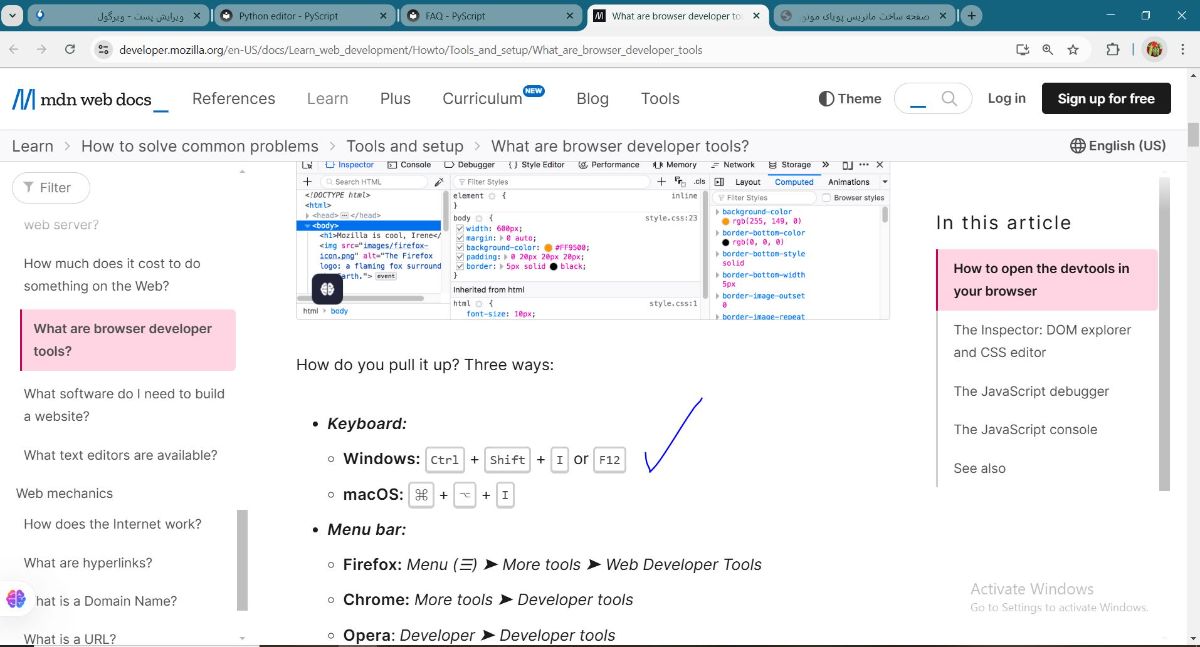1200x647 pixels.
Task: View site information beside the URL
Action: click(x=103, y=49)
